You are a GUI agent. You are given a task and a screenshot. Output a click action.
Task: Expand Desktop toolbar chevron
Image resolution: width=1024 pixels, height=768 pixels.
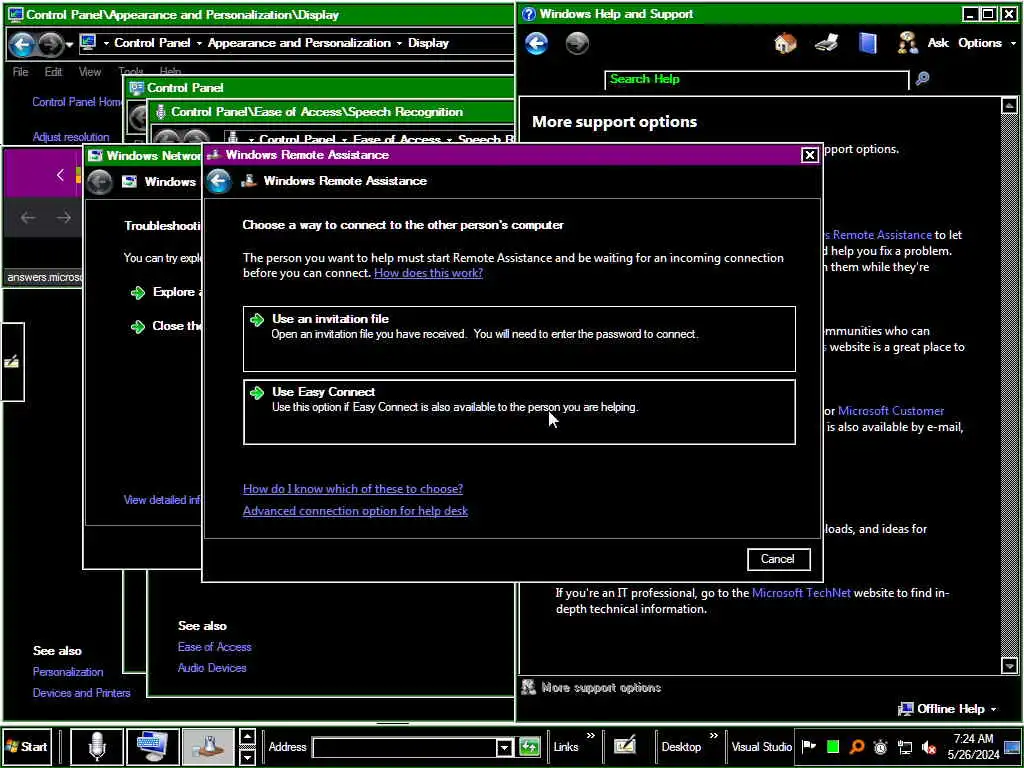coord(713,736)
